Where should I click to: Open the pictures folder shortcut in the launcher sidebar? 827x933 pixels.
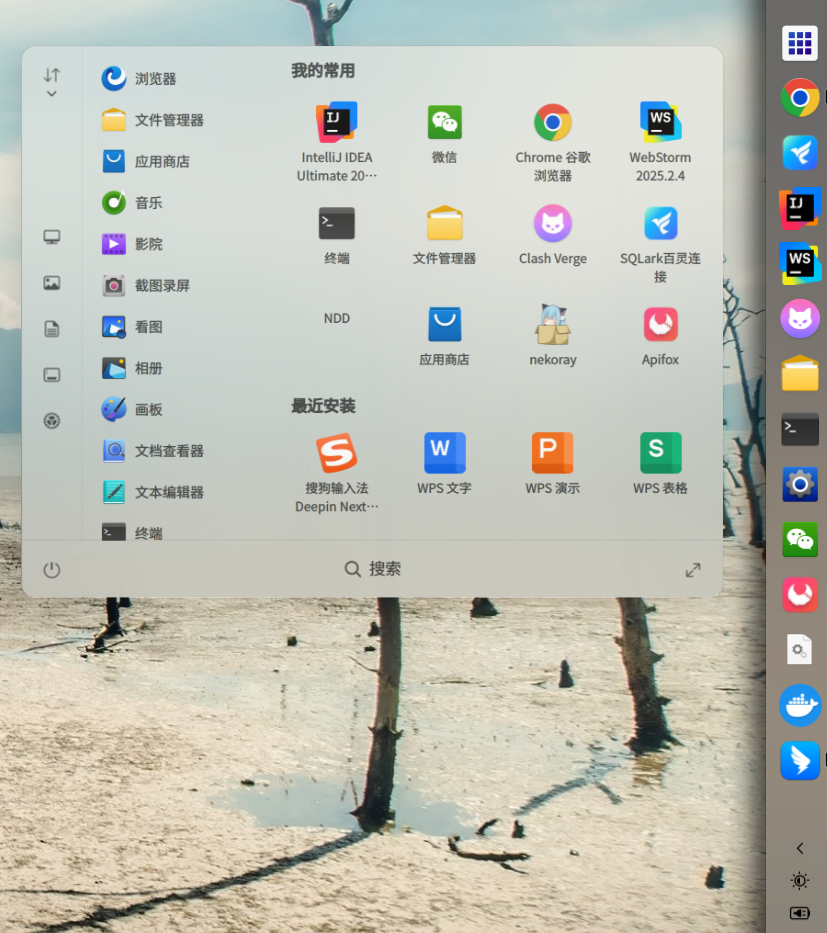52,283
